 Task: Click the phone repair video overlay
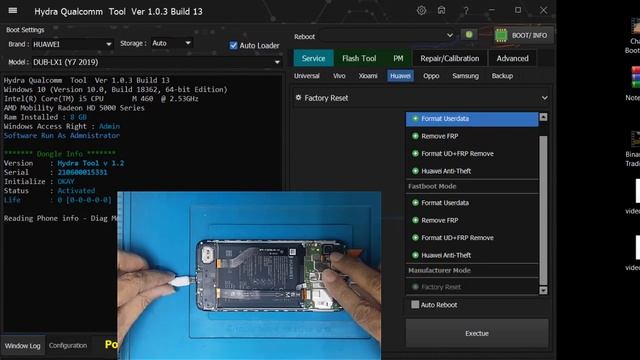(249, 276)
